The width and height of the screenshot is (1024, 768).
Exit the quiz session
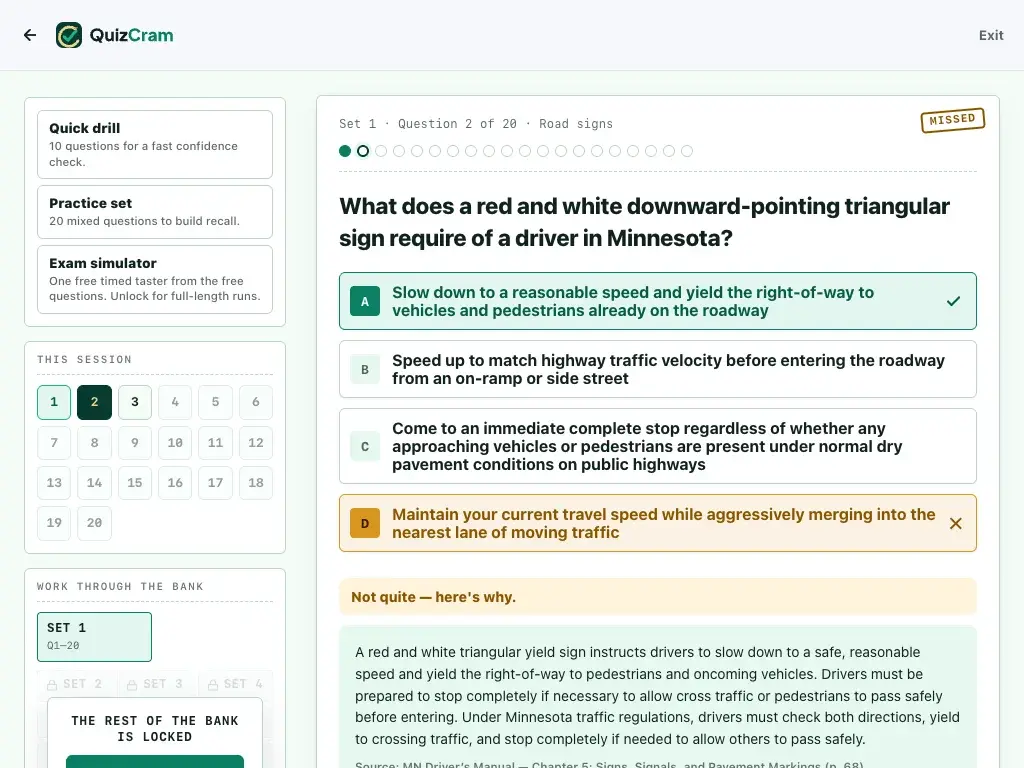click(991, 35)
